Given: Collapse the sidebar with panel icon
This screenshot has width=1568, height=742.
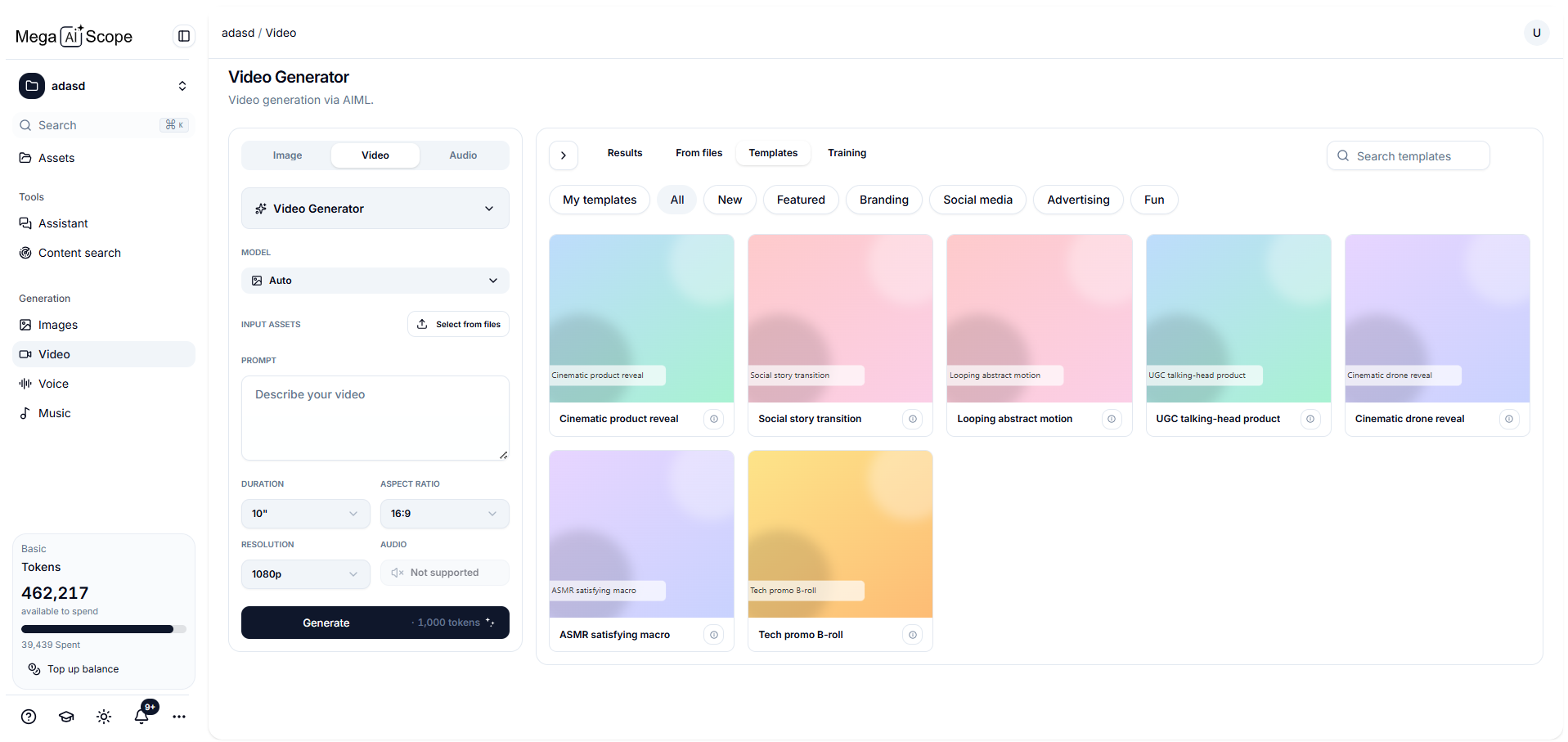Looking at the screenshot, I should (x=184, y=36).
